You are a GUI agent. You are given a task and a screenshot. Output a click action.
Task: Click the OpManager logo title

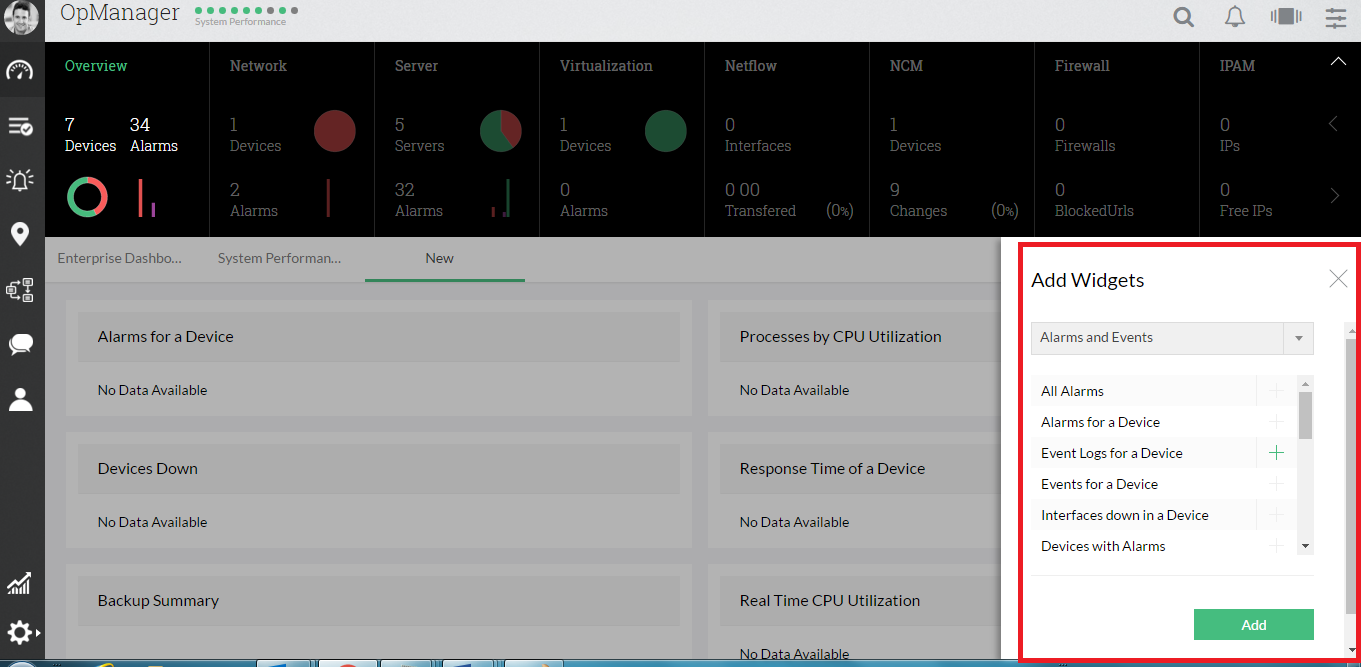coord(120,13)
